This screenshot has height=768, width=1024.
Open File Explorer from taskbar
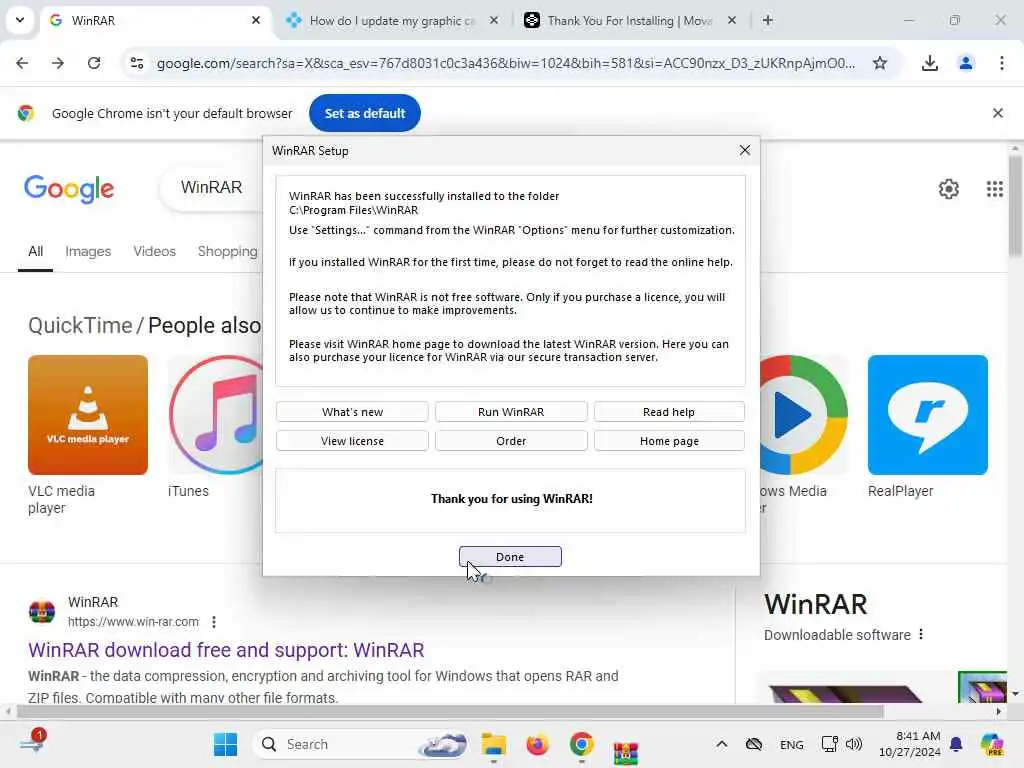tap(493, 744)
